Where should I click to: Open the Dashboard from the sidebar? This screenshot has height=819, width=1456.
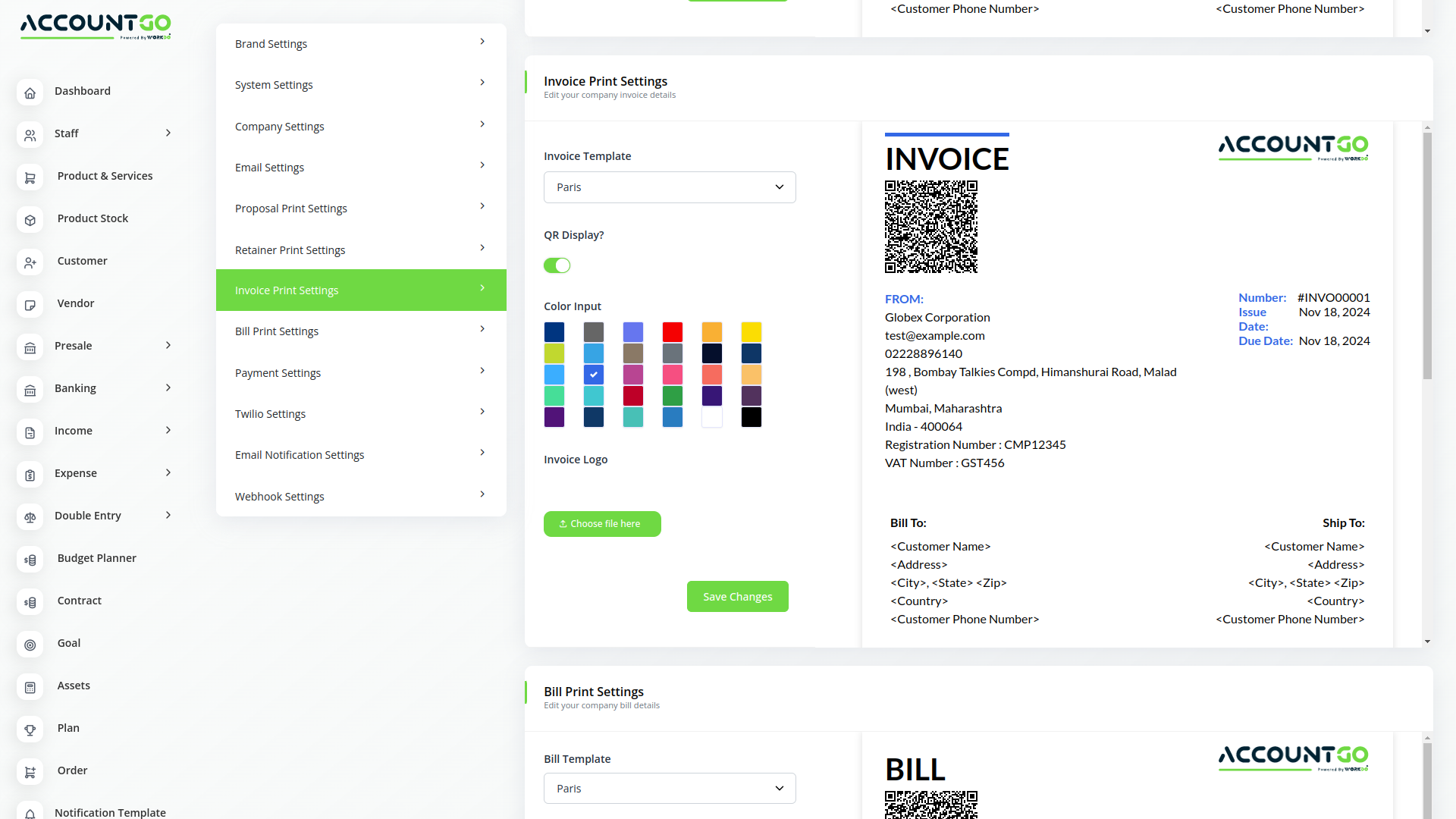(30, 93)
